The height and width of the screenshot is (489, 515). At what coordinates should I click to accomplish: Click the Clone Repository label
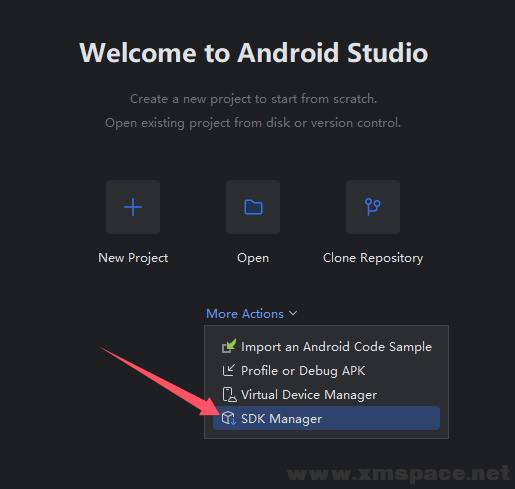click(373, 258)
